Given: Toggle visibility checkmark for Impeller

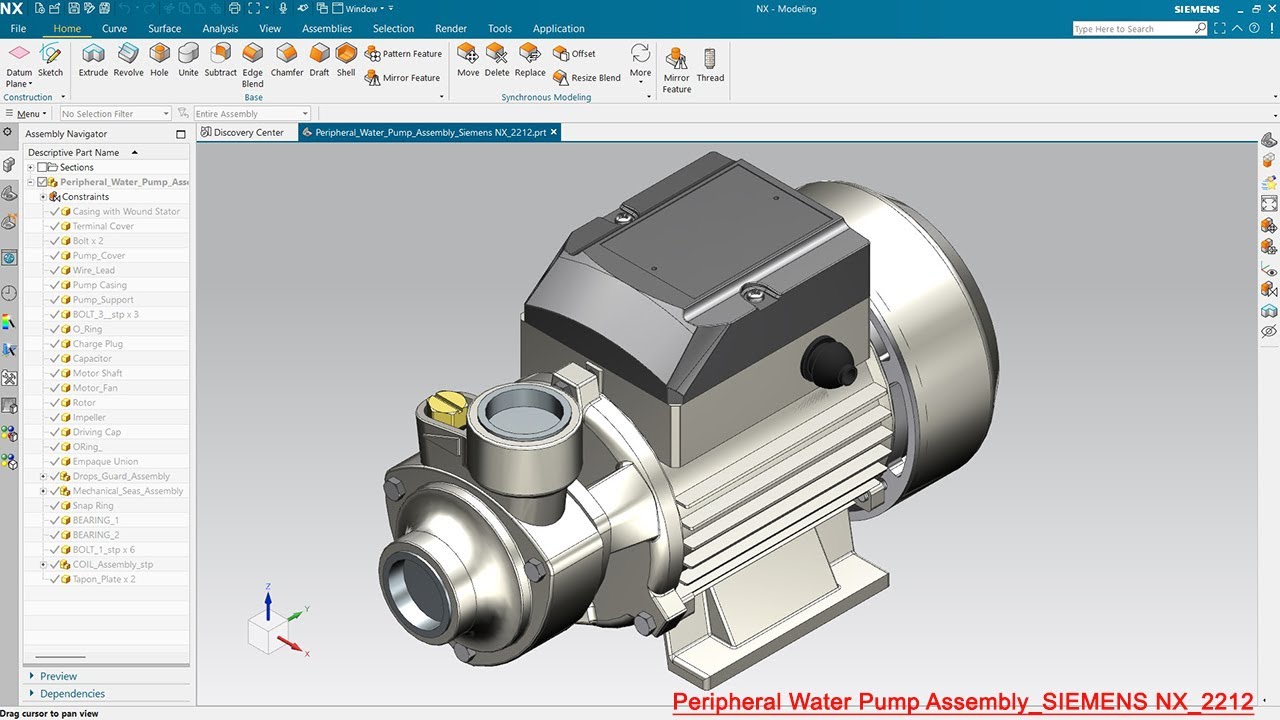Looking at the screenshot, I should click(55, 418).
